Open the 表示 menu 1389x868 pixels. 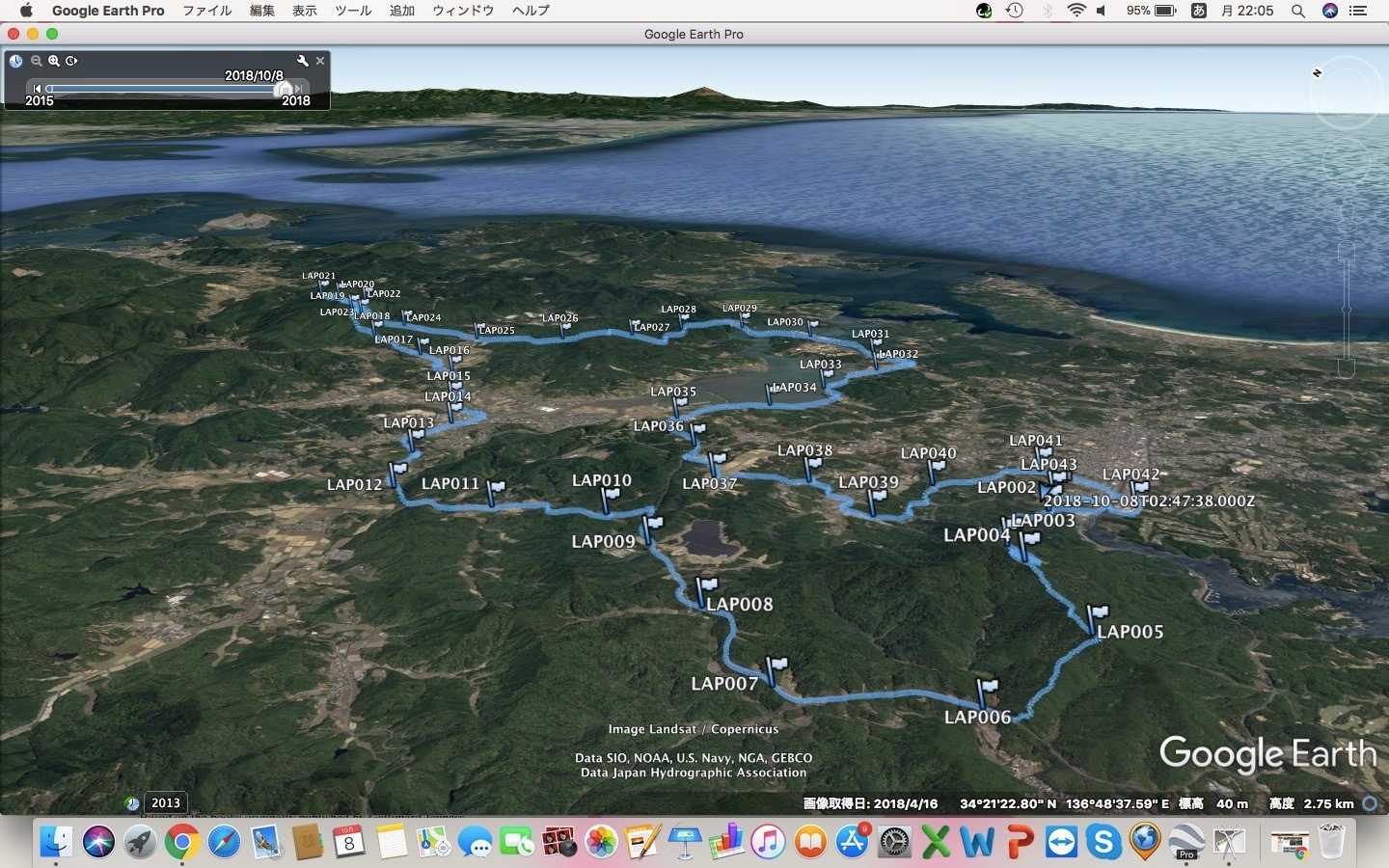(305, 11)
